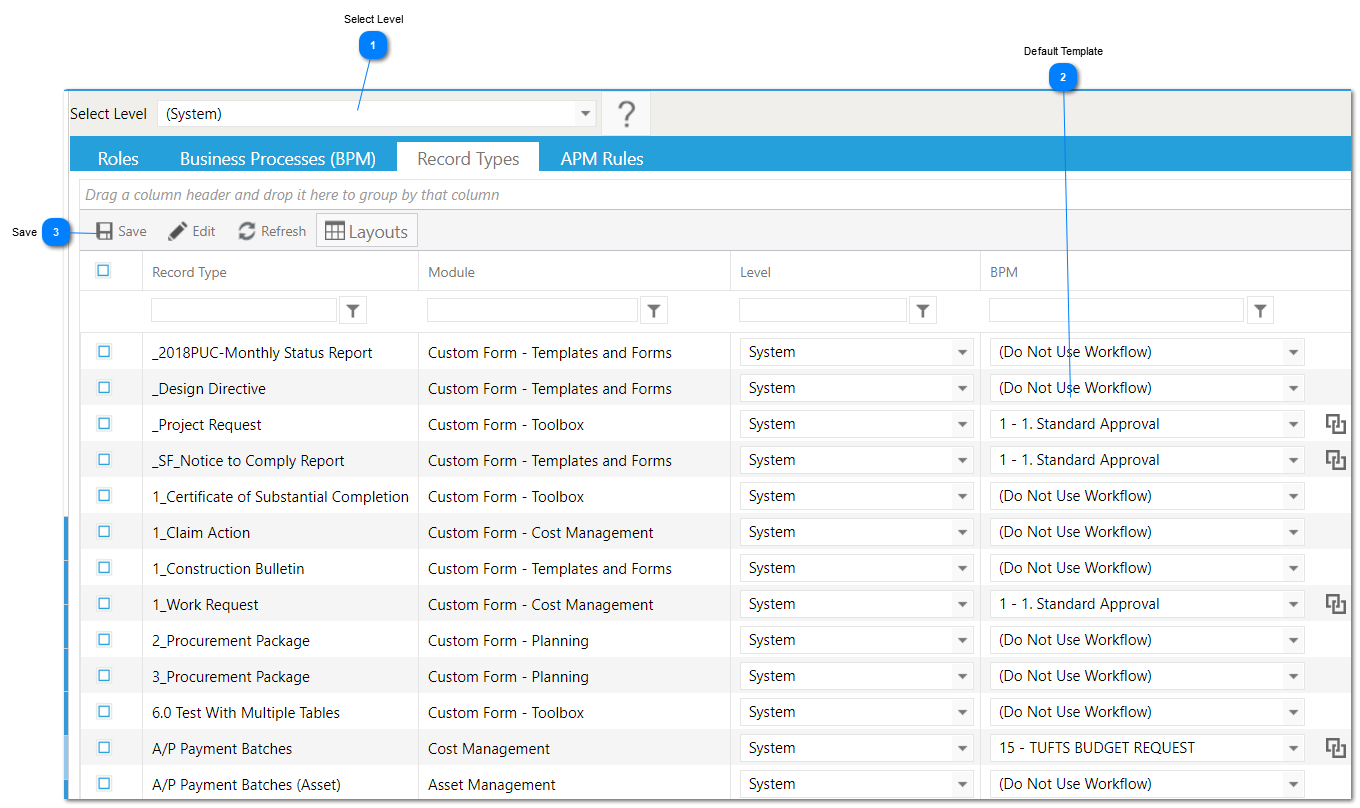1360x808 pixels.
Task: Click the Record Type filter text box
Action: click(244, 310)
